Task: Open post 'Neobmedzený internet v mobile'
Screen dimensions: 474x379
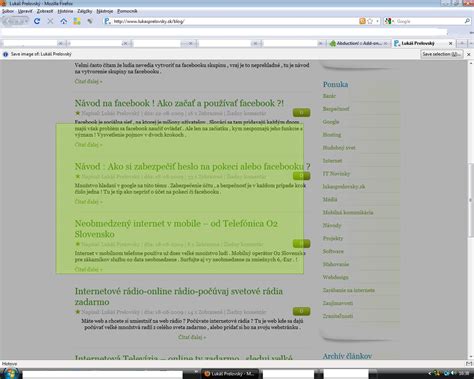Action: 176,229
